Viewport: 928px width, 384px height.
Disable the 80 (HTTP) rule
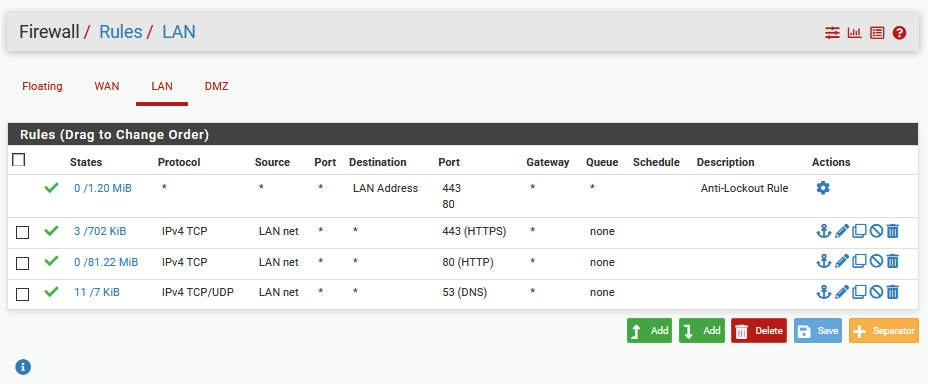pyautogui.click(x=877, y=262)
